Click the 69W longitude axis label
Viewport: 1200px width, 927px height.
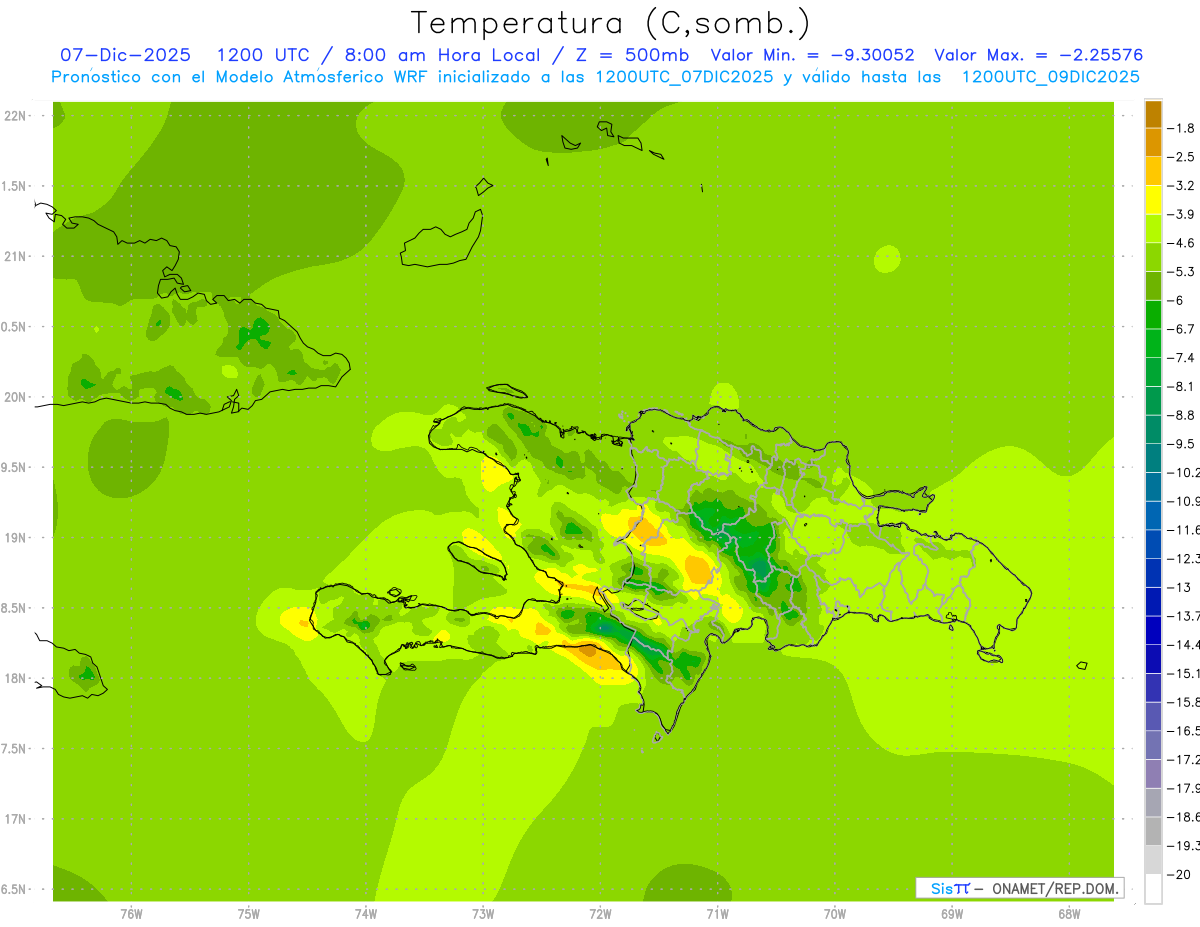pos(952,914)
